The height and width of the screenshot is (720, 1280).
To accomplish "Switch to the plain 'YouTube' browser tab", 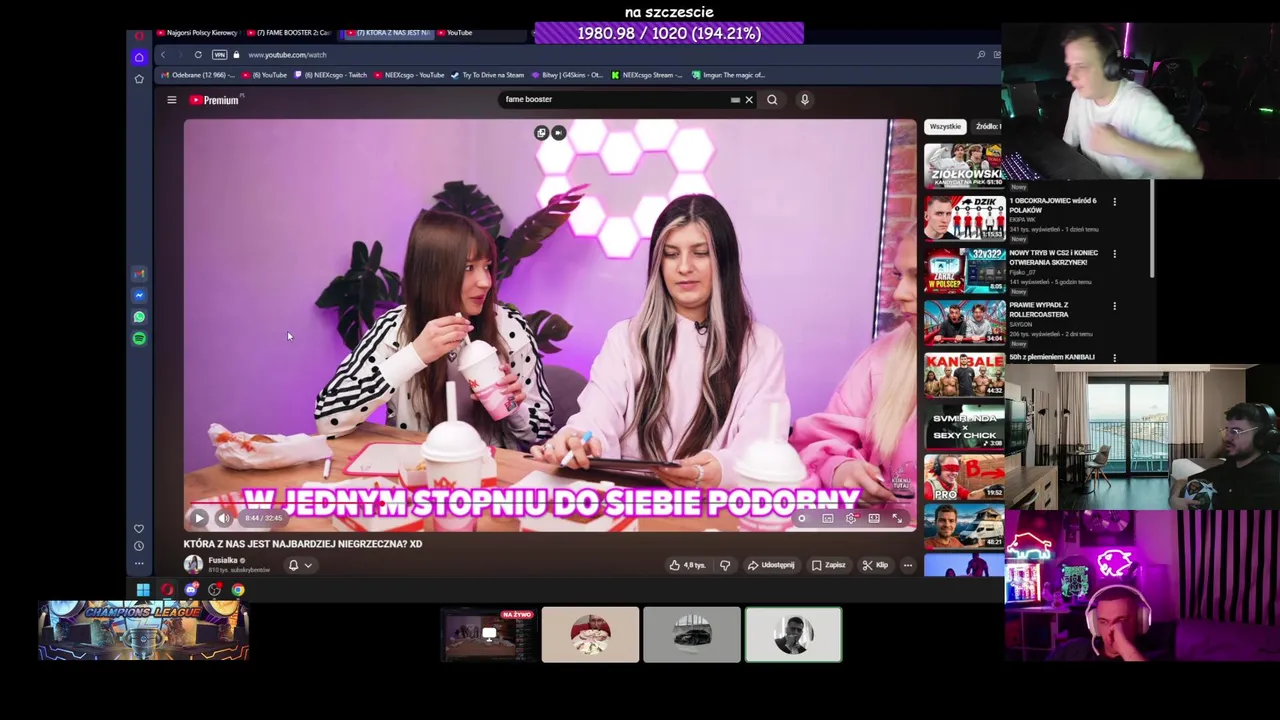I will (453, 33).
